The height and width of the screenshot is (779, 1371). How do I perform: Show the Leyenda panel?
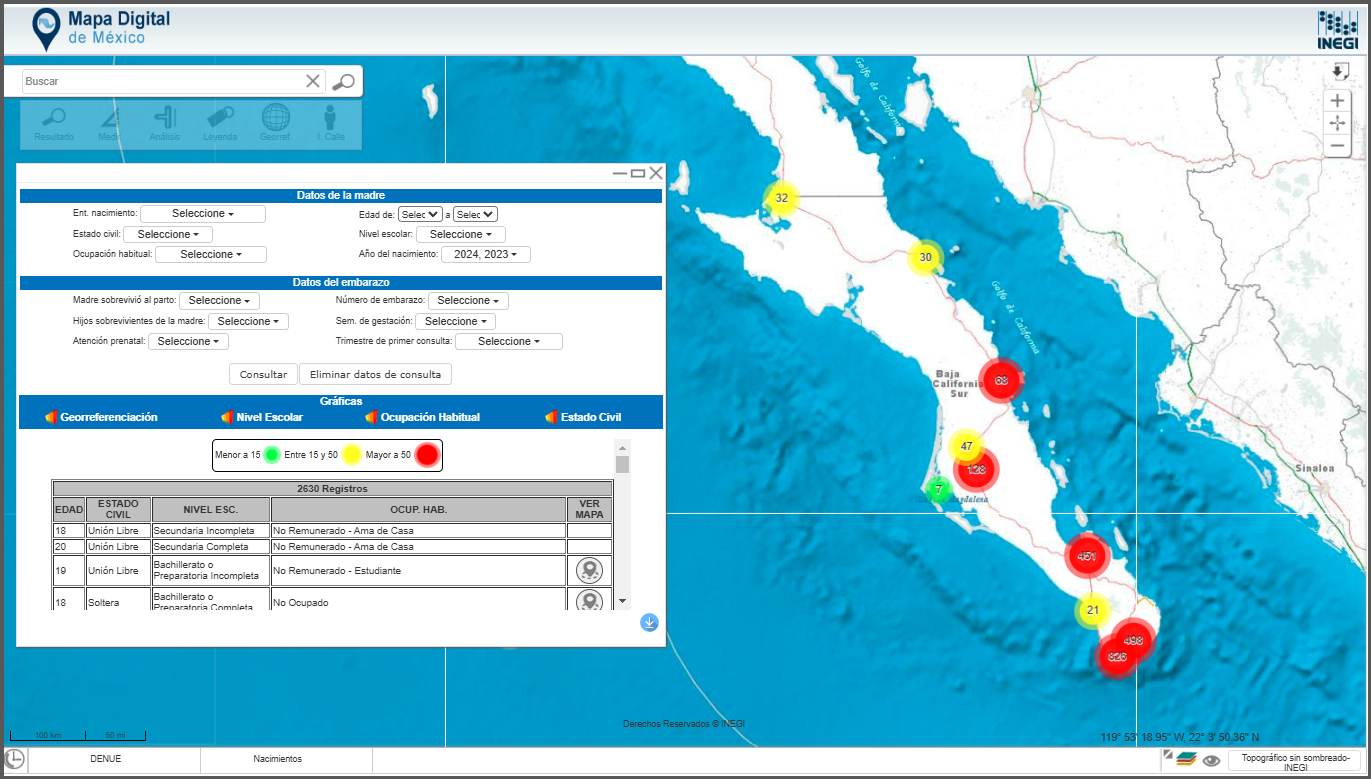[220, 123]
